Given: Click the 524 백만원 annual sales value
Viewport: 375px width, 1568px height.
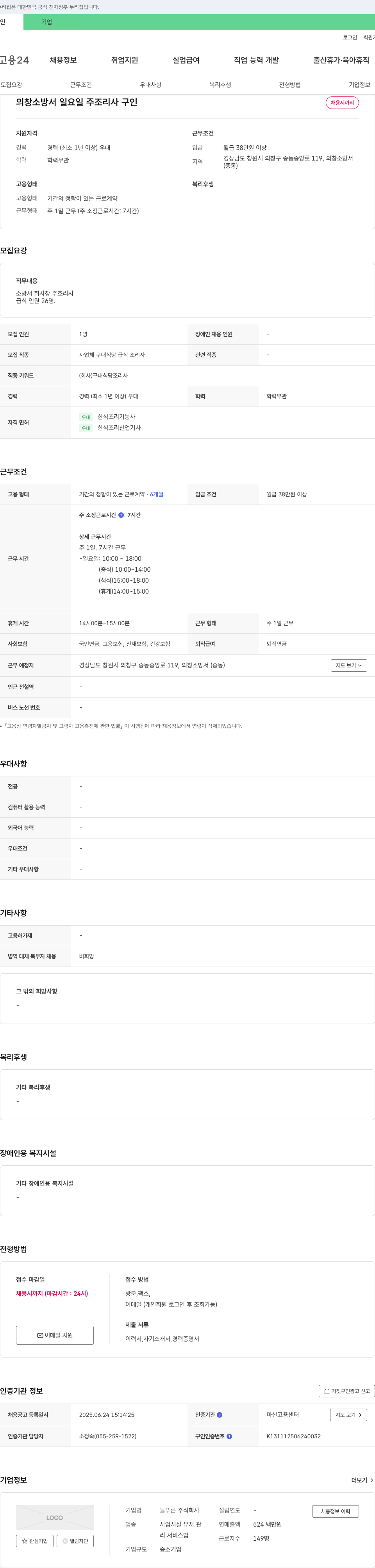Looking at the screenshot, I should click(267, 1524).
